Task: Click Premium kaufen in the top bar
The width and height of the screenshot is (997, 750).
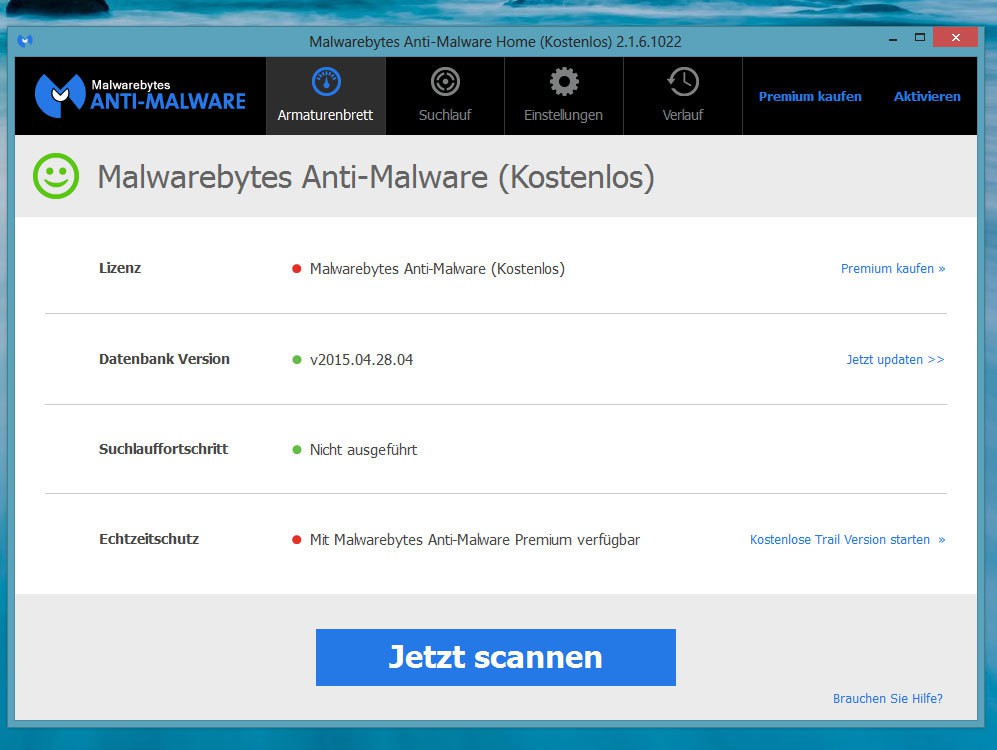Action: (x=810, y=97)
